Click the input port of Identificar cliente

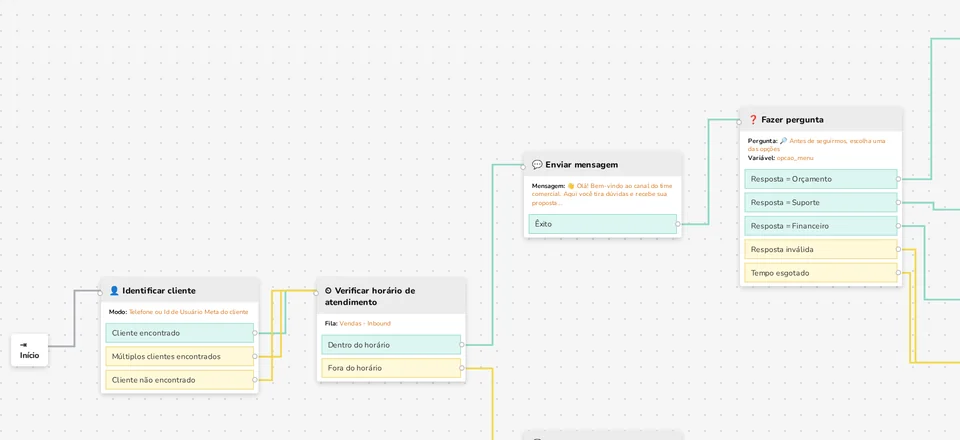pyautogui.click(x=100, y=293)
